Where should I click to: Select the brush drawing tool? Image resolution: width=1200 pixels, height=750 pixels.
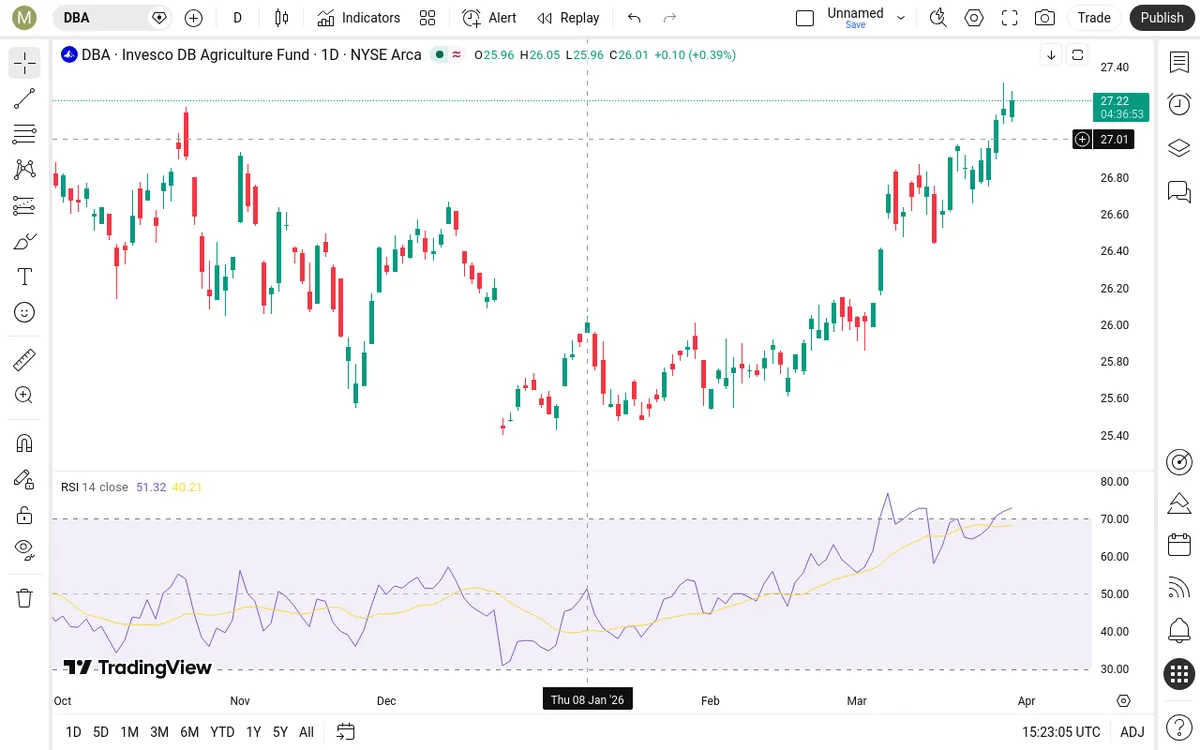[x=25, y=241]
